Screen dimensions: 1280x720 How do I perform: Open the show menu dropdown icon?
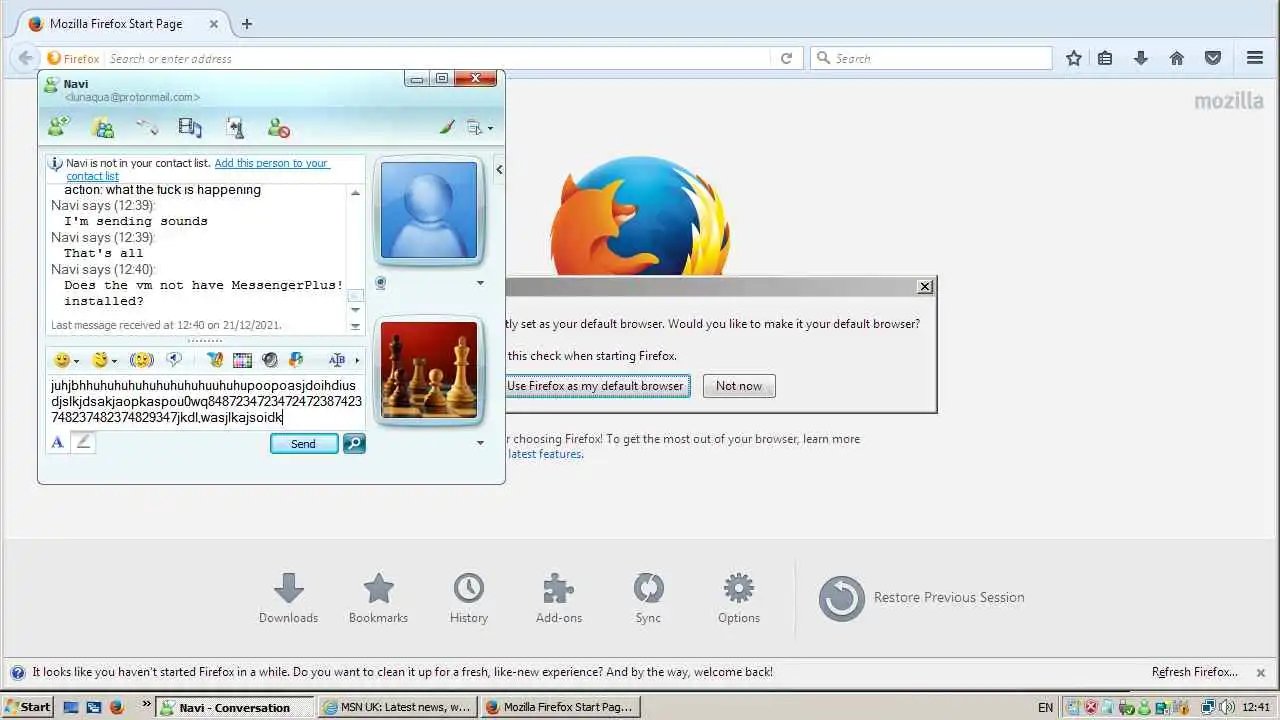pyautogui.click(x=479, y=127)
